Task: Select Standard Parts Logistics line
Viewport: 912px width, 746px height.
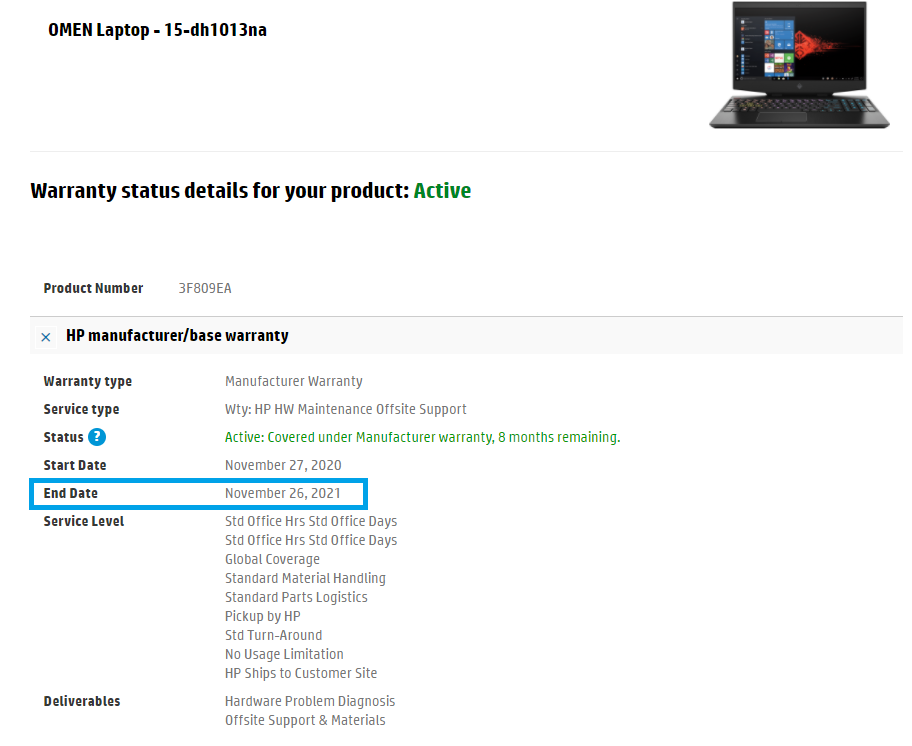Action: click(x=296, y=597)
